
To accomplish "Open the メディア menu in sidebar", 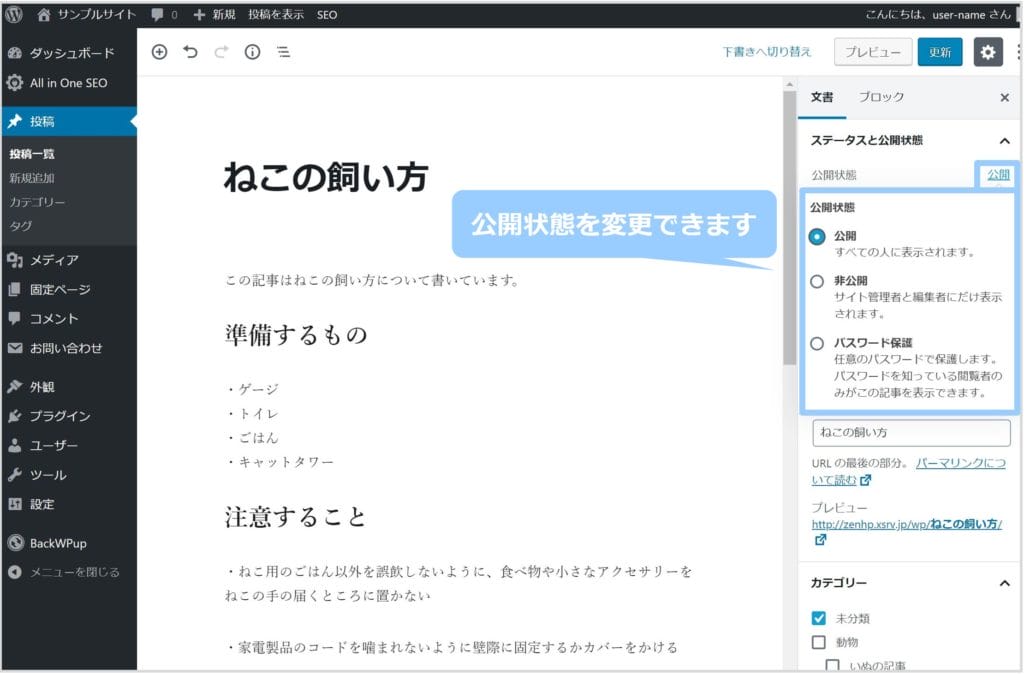I will [x=54, y=260].
